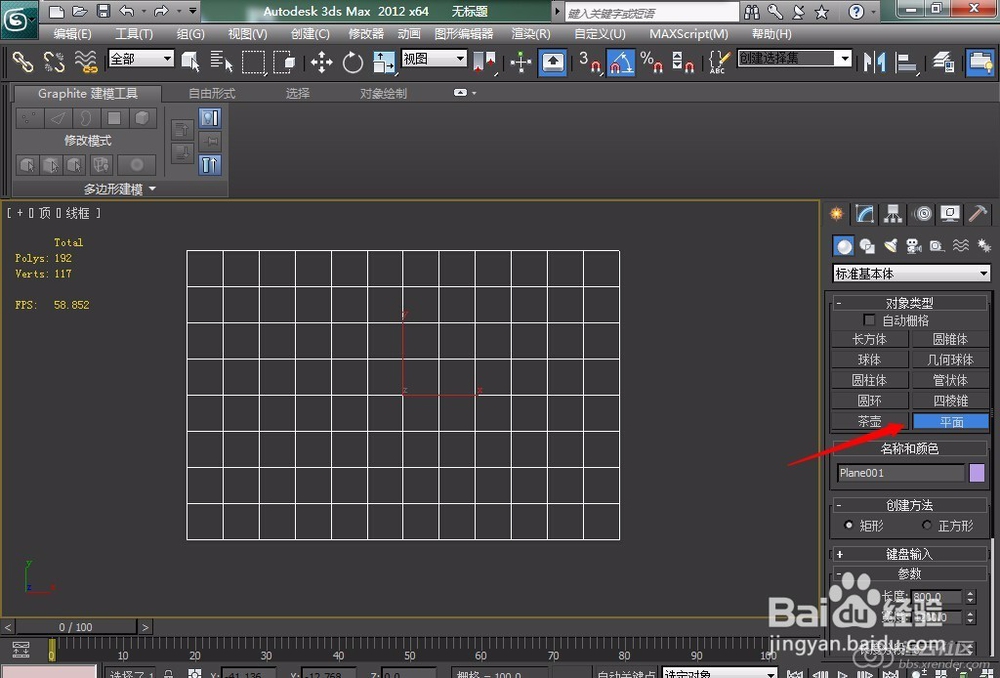1000x678 pixels.
Task: Open the reference coordinate dropdown showing 视图
Action: (434, 59)
